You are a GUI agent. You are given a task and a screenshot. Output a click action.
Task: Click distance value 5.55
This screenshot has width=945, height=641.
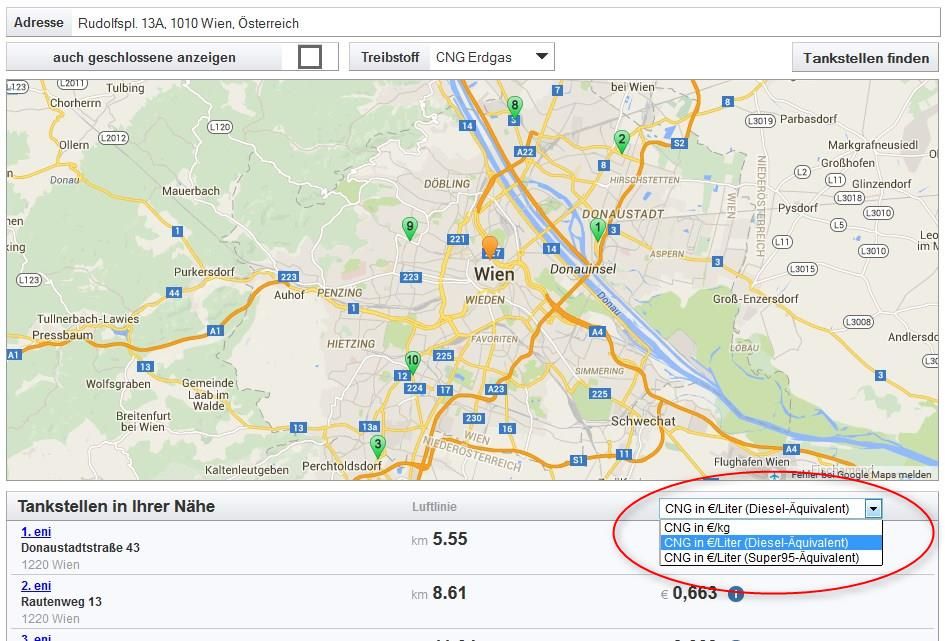coord(450,539)
